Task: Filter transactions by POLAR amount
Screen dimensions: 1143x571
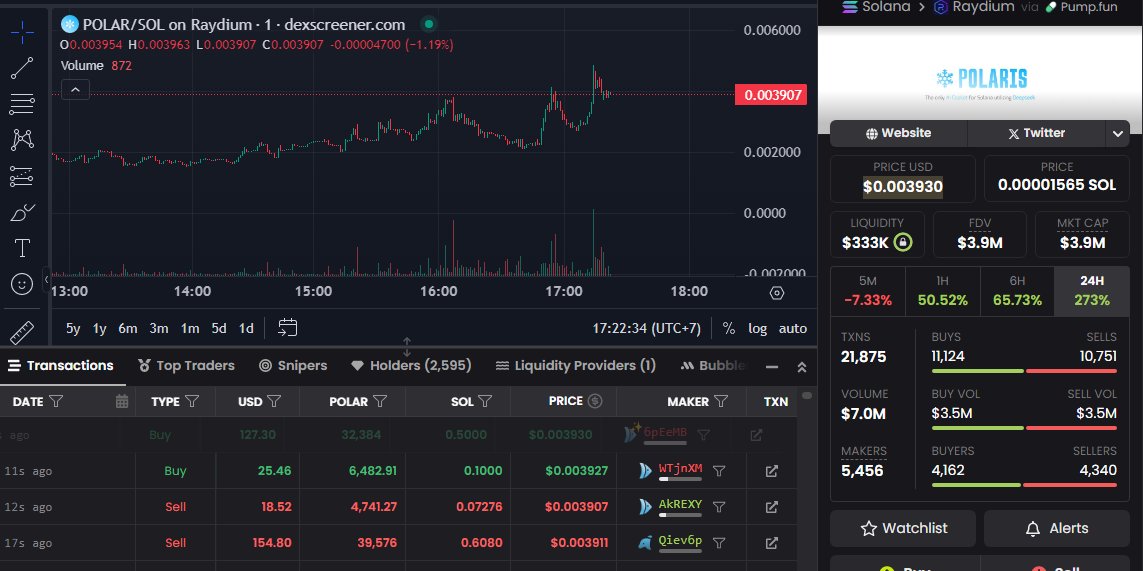Action: [x=380, y=401]
